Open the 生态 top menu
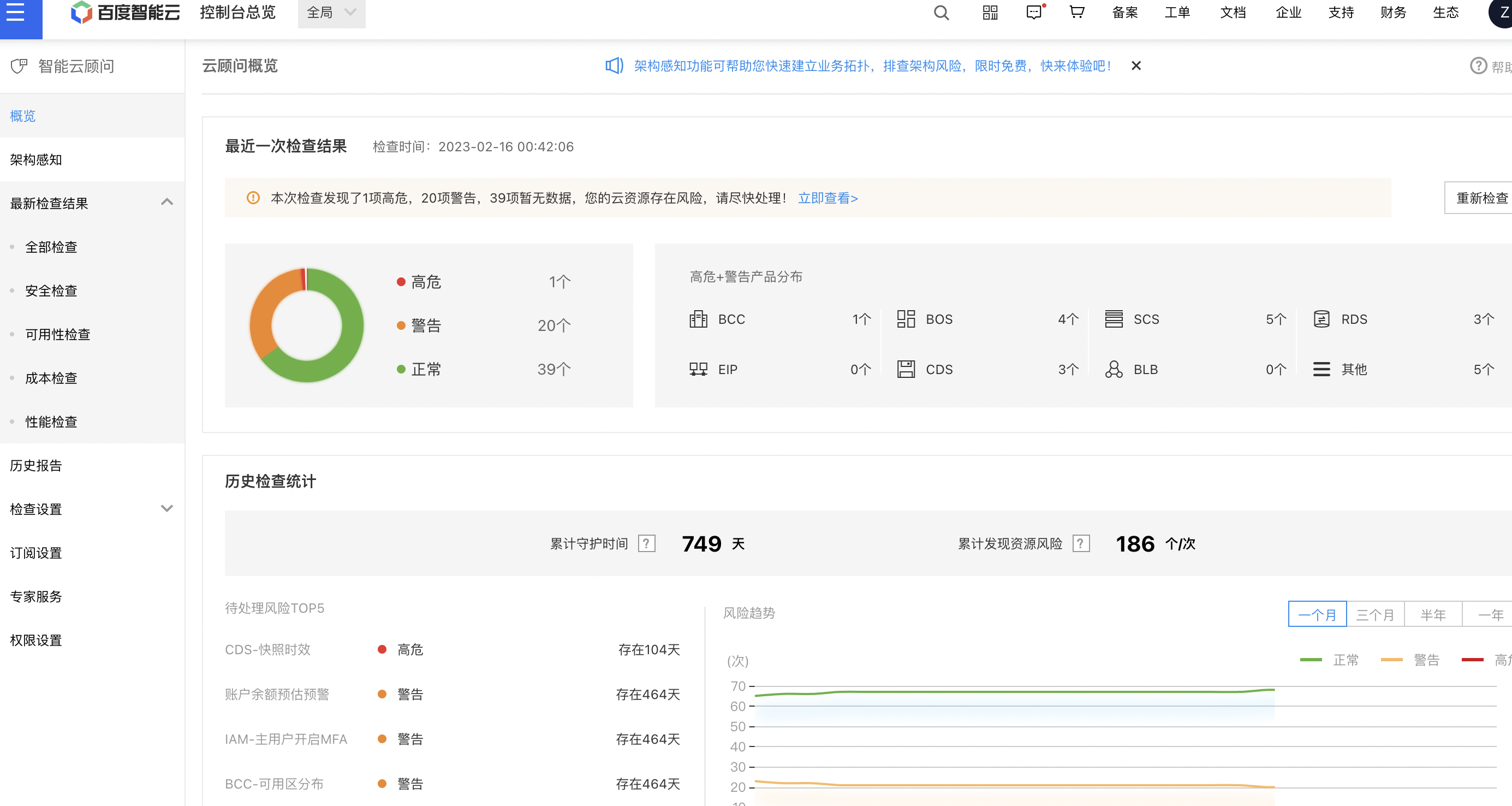The height and width of the screenshot is (806, 1512). [1445, 13]
